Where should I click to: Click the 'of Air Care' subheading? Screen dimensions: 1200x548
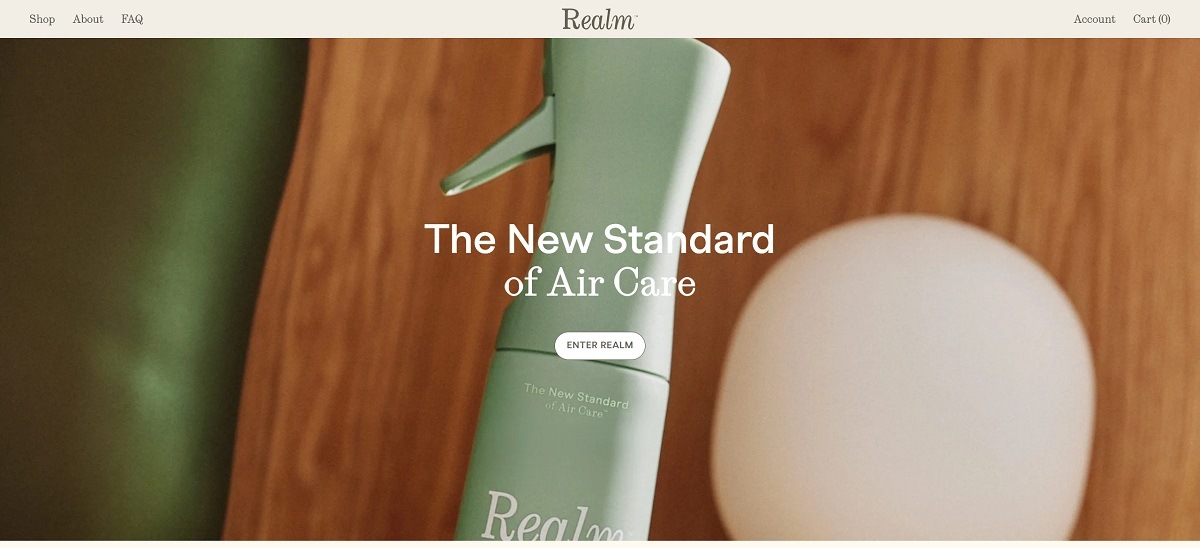(600, 283)
